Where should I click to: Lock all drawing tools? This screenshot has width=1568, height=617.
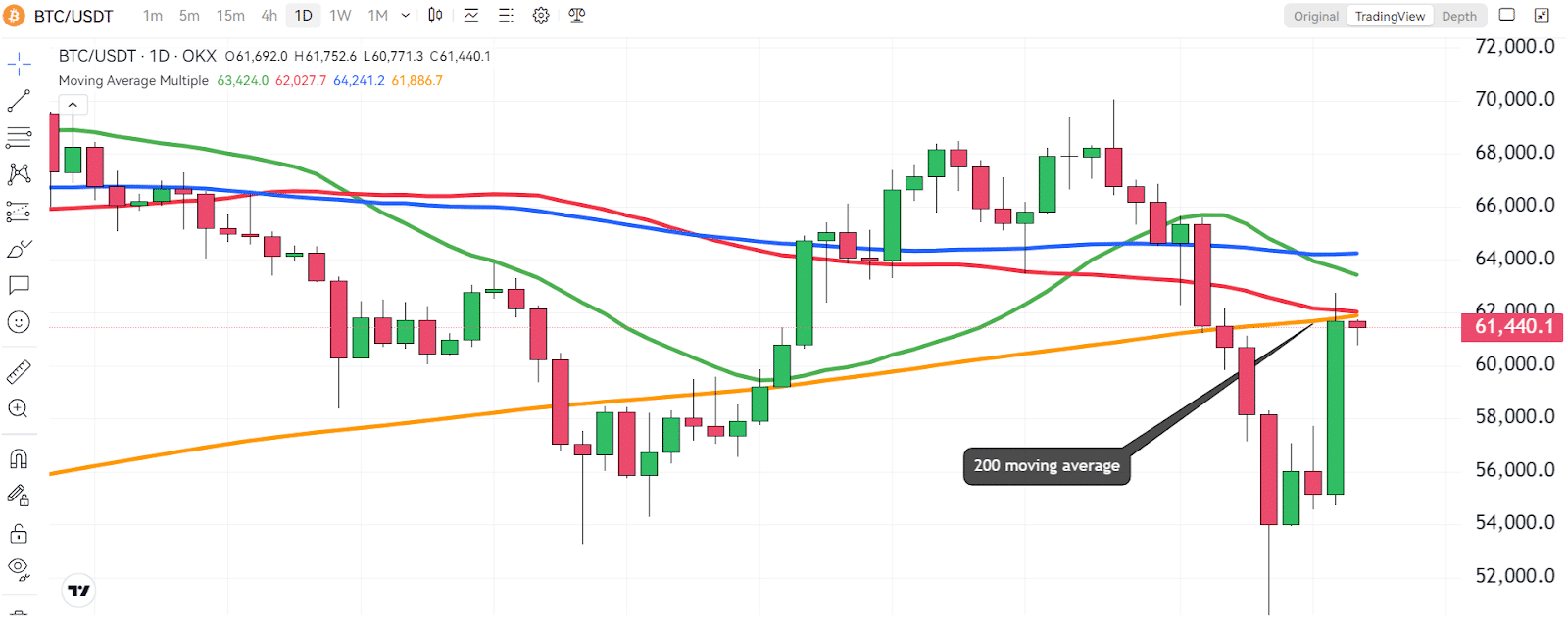[x=19, y=533]
